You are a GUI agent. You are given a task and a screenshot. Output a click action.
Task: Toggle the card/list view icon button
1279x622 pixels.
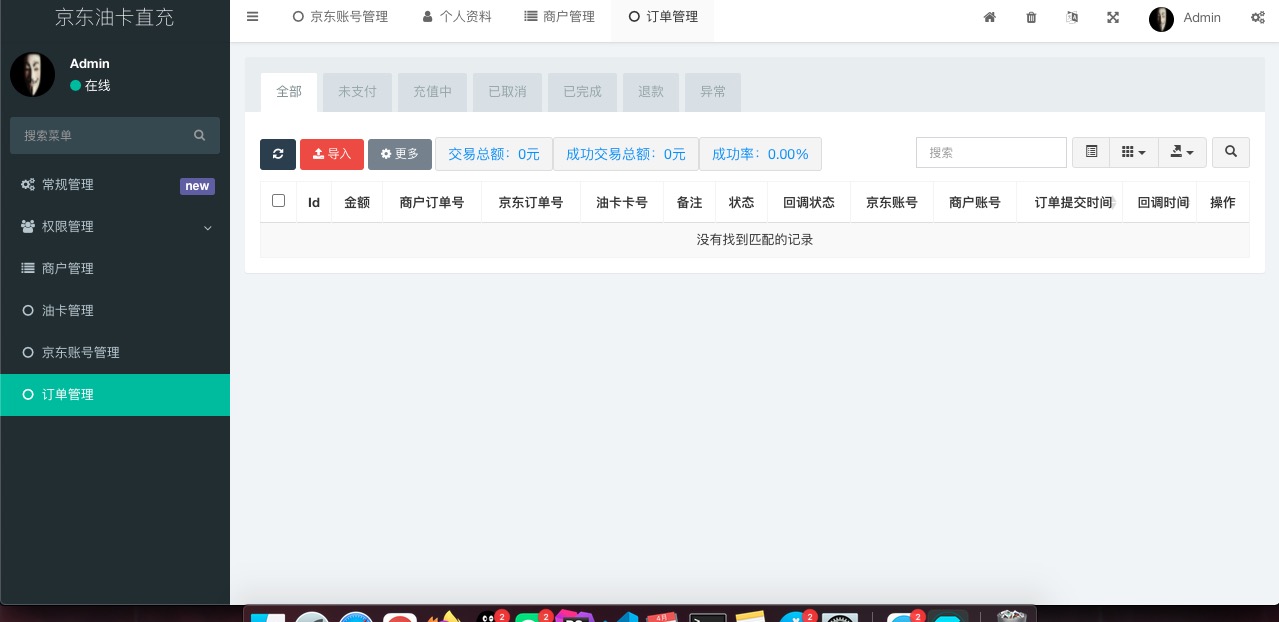point(1091,152)
